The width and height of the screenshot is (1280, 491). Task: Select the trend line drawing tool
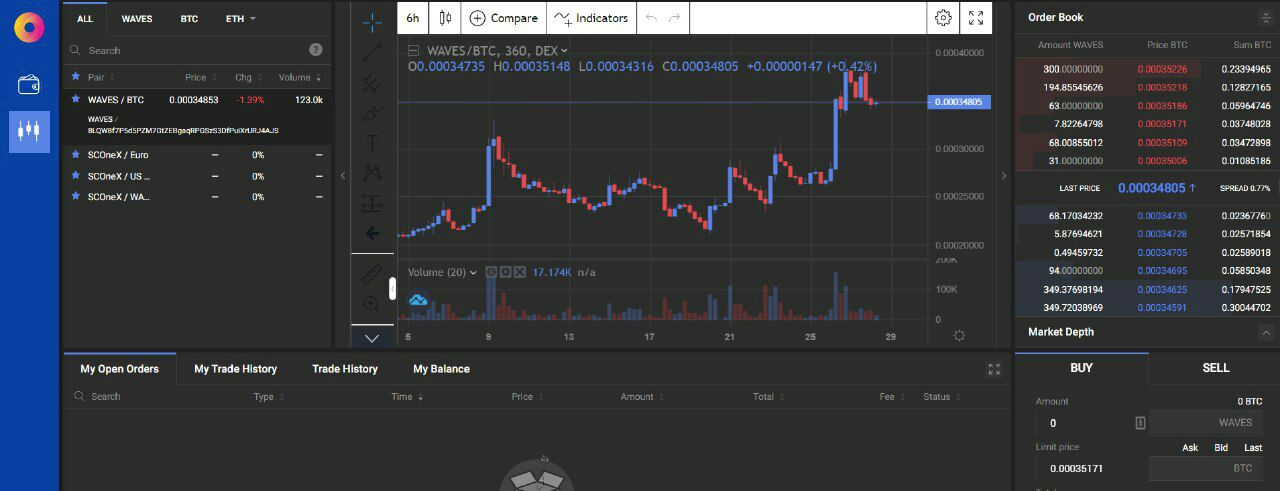tap(372, 53)
